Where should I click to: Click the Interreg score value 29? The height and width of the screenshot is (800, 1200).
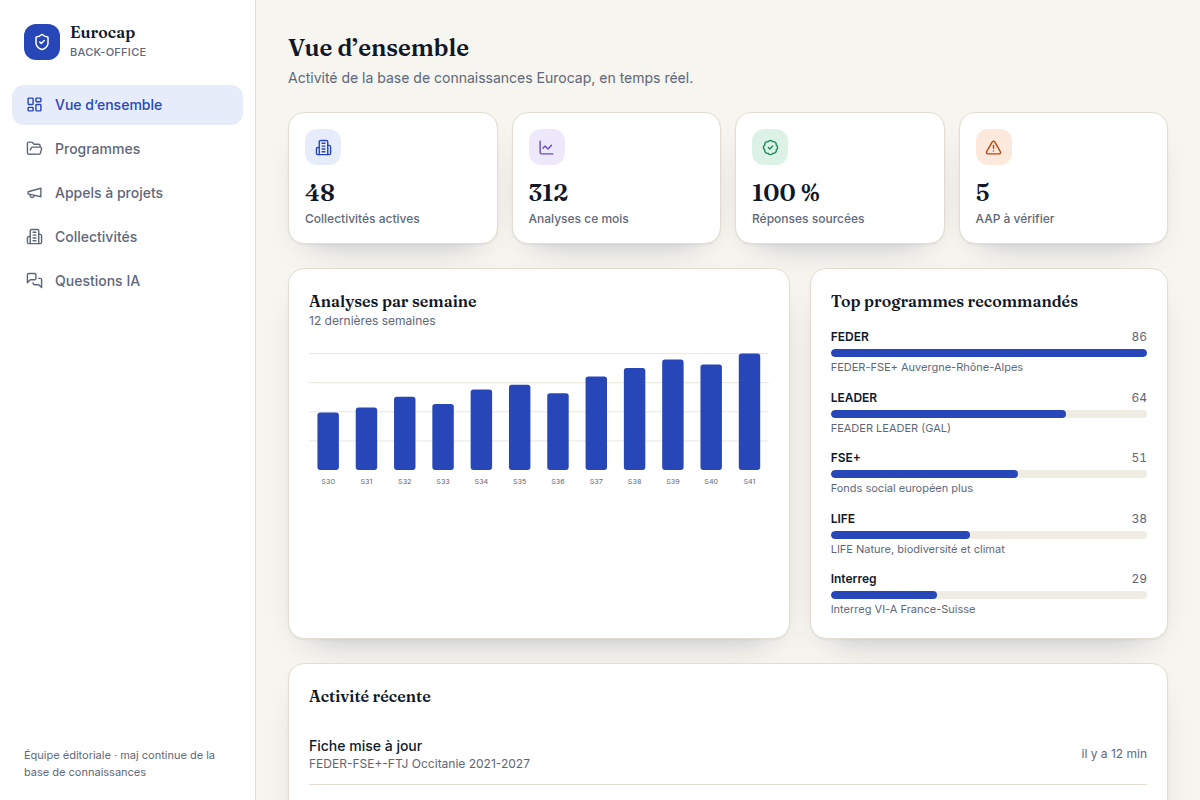[x=1139, y=579]
